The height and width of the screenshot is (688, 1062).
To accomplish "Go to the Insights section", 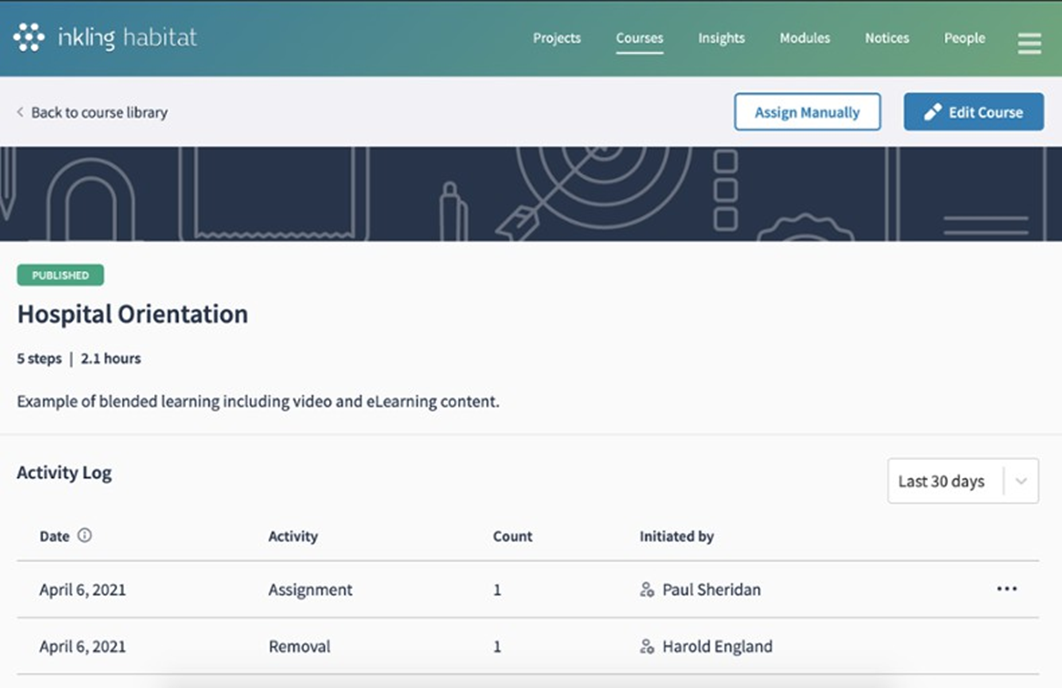I will [721, 38].
